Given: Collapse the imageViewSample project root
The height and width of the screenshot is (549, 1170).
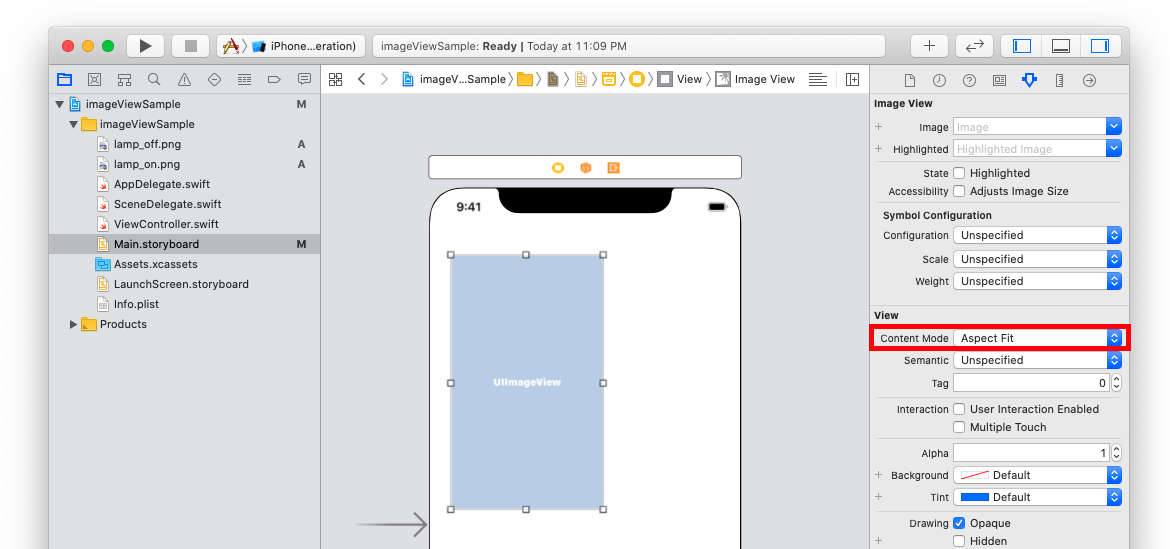Looking at the screenshot, I should point(59,104).
